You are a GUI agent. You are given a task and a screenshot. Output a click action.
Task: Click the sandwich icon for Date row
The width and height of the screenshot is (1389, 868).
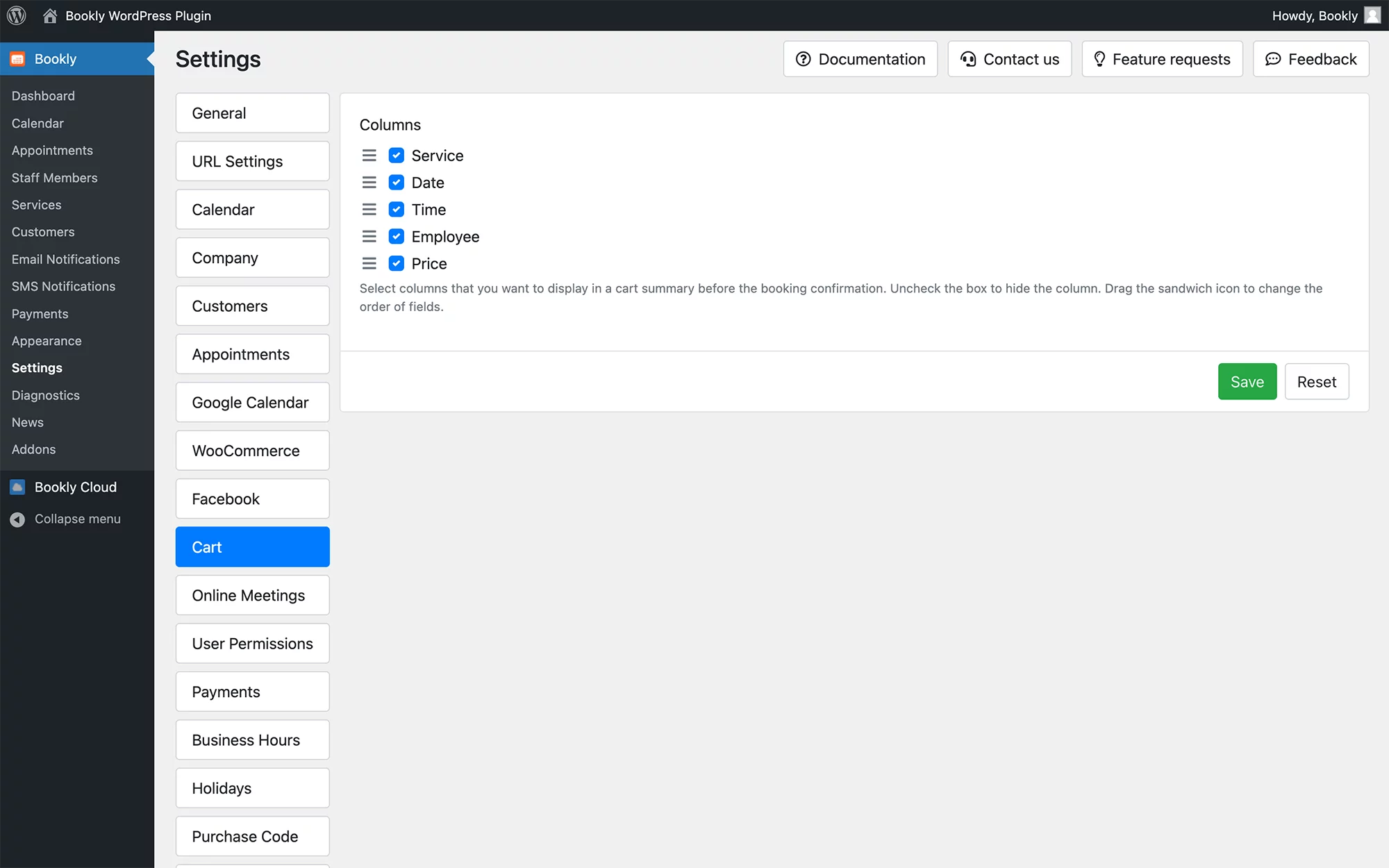(x=369, y=183)
